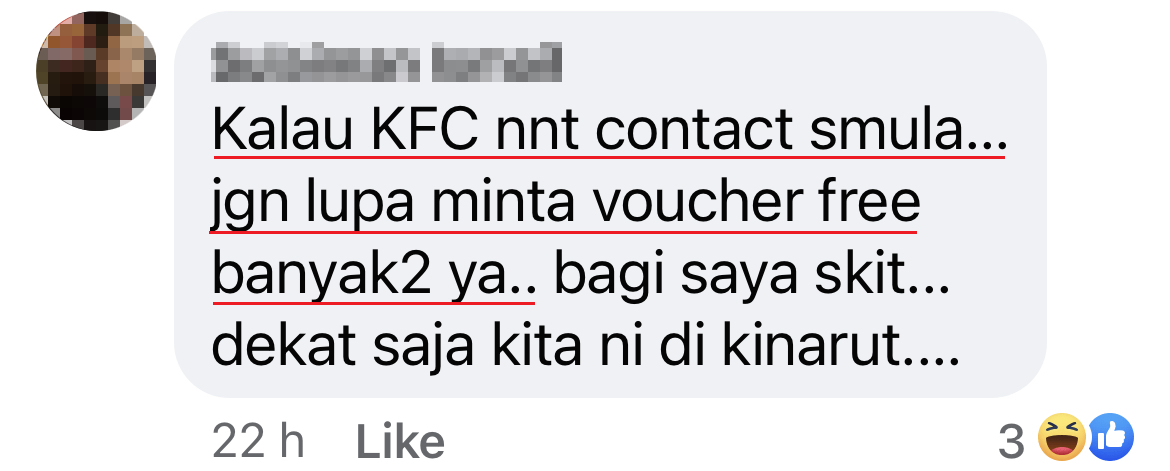This screenshot has height=471, width=1170.
Task: Click the Haha laughing reaction emoji
Action: point(1063,437)
